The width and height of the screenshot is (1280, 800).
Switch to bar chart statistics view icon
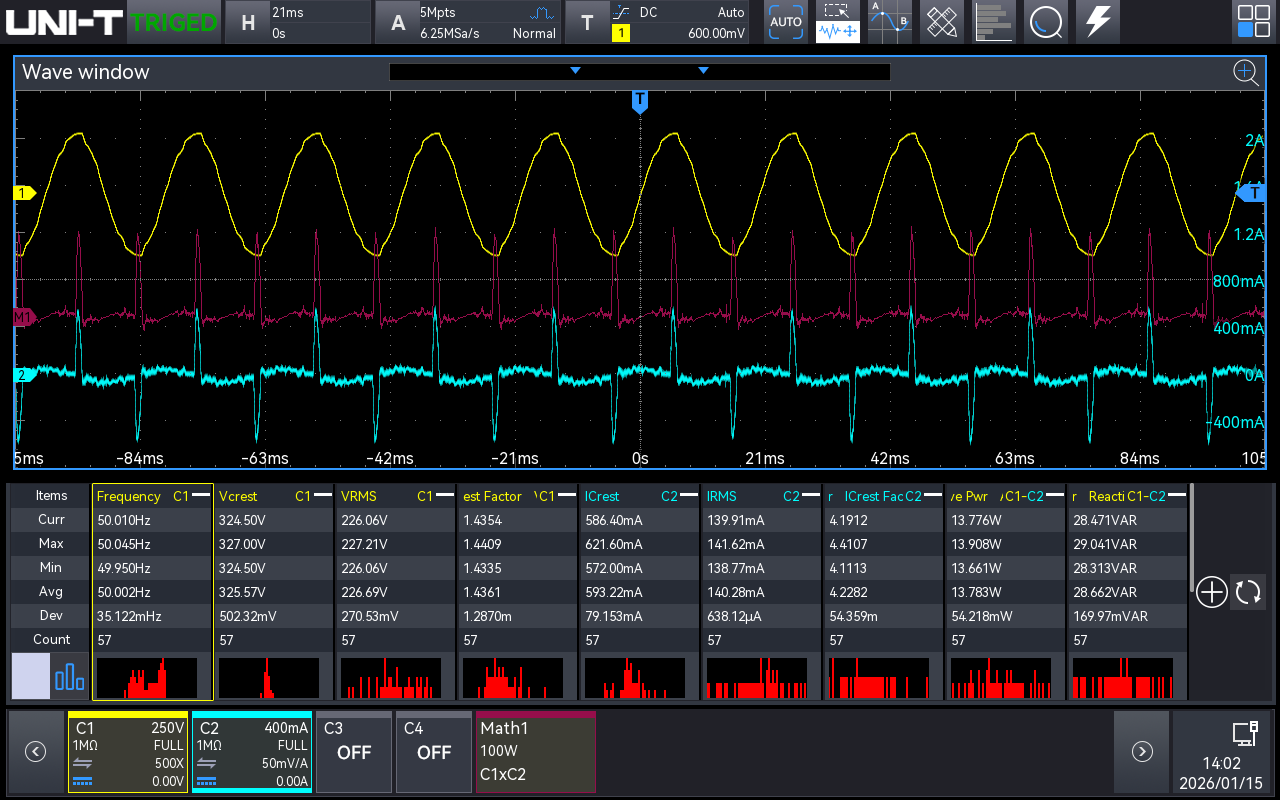(70, 677)
